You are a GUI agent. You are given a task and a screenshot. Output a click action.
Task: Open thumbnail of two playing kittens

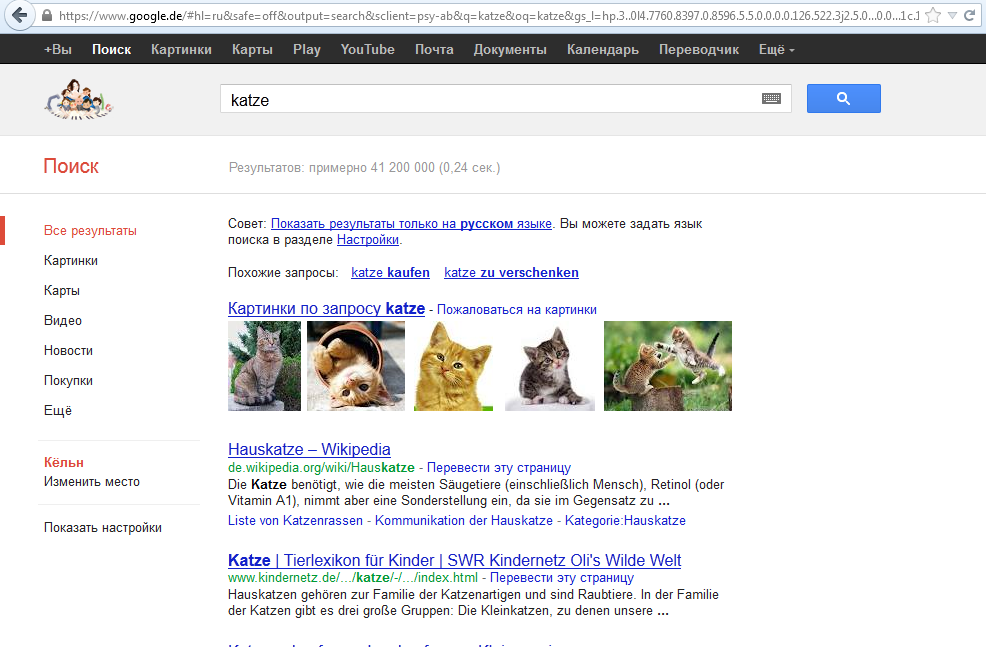668,366
